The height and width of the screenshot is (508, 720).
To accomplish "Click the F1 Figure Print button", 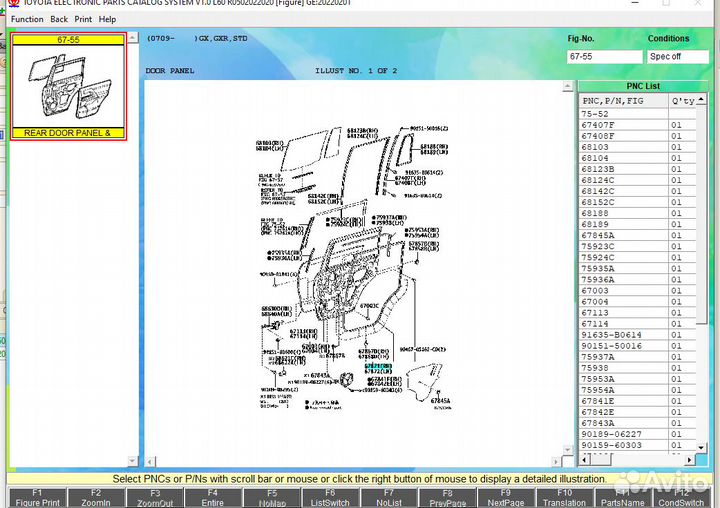I will pyautogui.click(x=37, y=497).
